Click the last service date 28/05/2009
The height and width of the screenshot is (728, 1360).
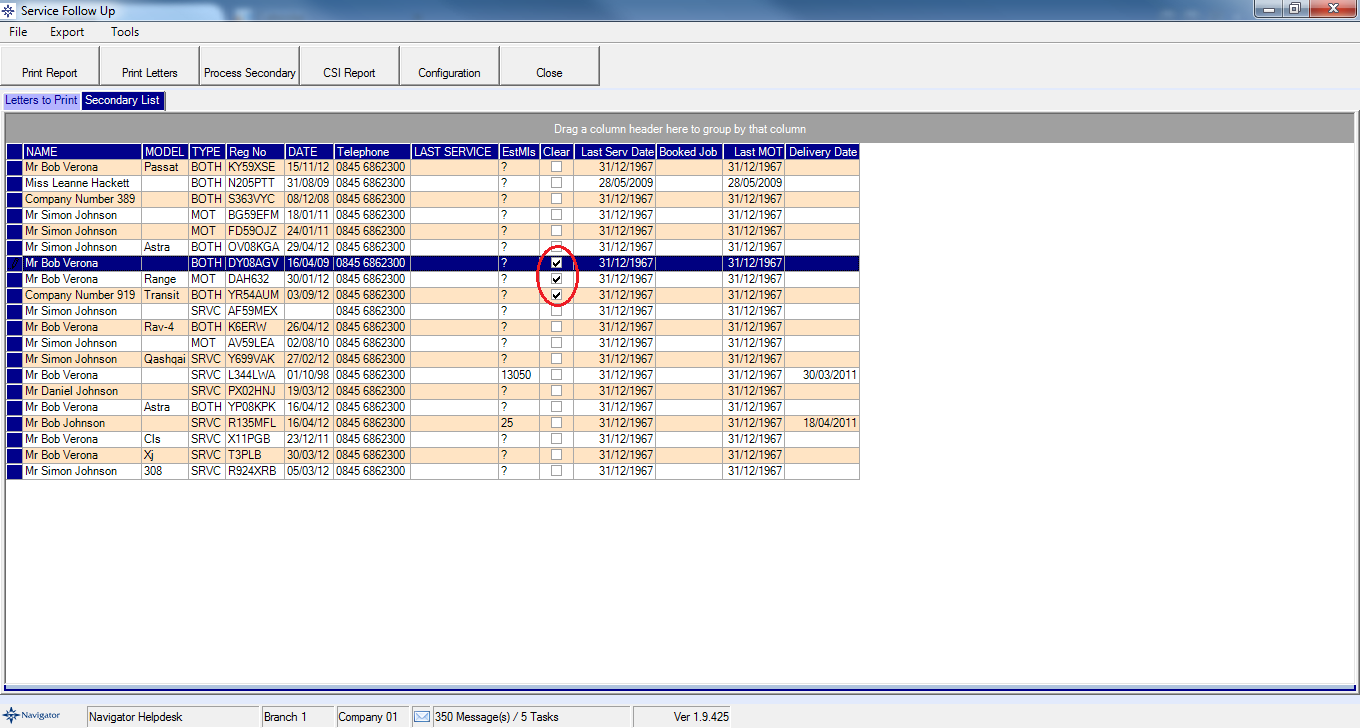tap(615, 183)
